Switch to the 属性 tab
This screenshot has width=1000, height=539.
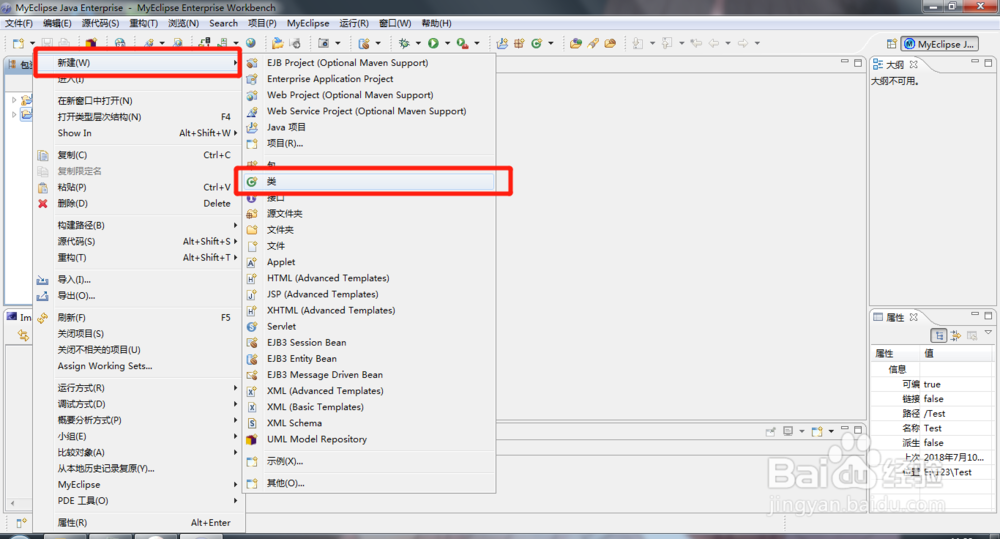pyautogui.click(x=895, y=317)
